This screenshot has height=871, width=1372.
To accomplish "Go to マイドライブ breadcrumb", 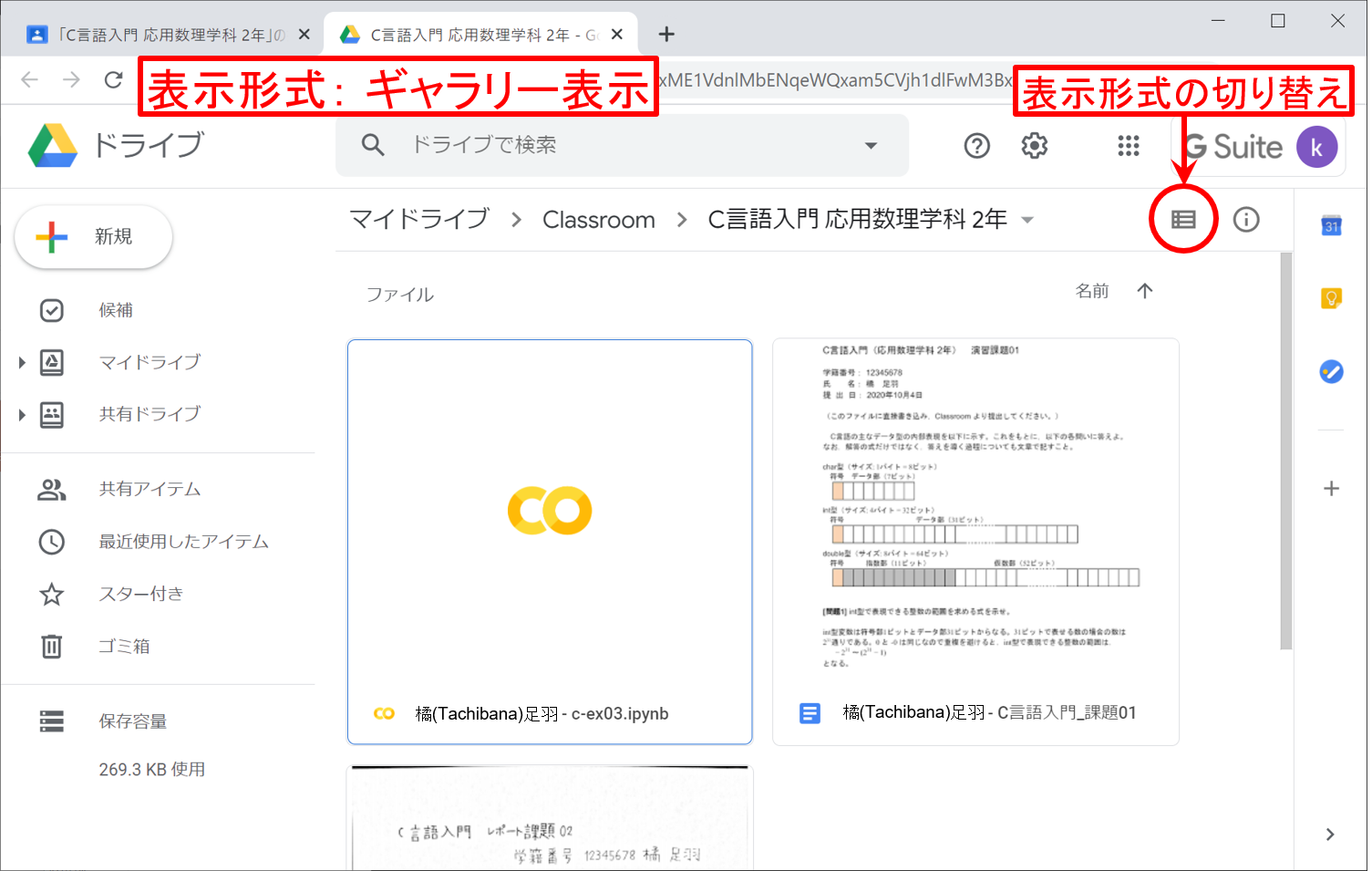I will (x=419, y=219).
